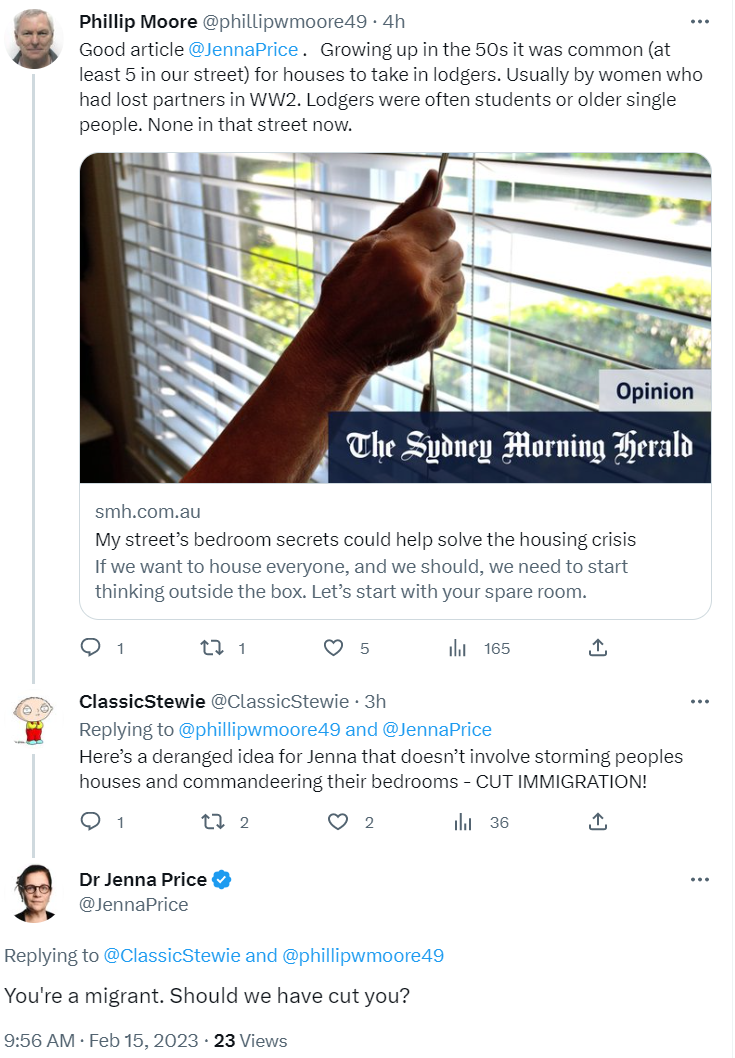Share ClassicStewie's tweet
This screenshot has height=1058, width=735.
(598, 822)
